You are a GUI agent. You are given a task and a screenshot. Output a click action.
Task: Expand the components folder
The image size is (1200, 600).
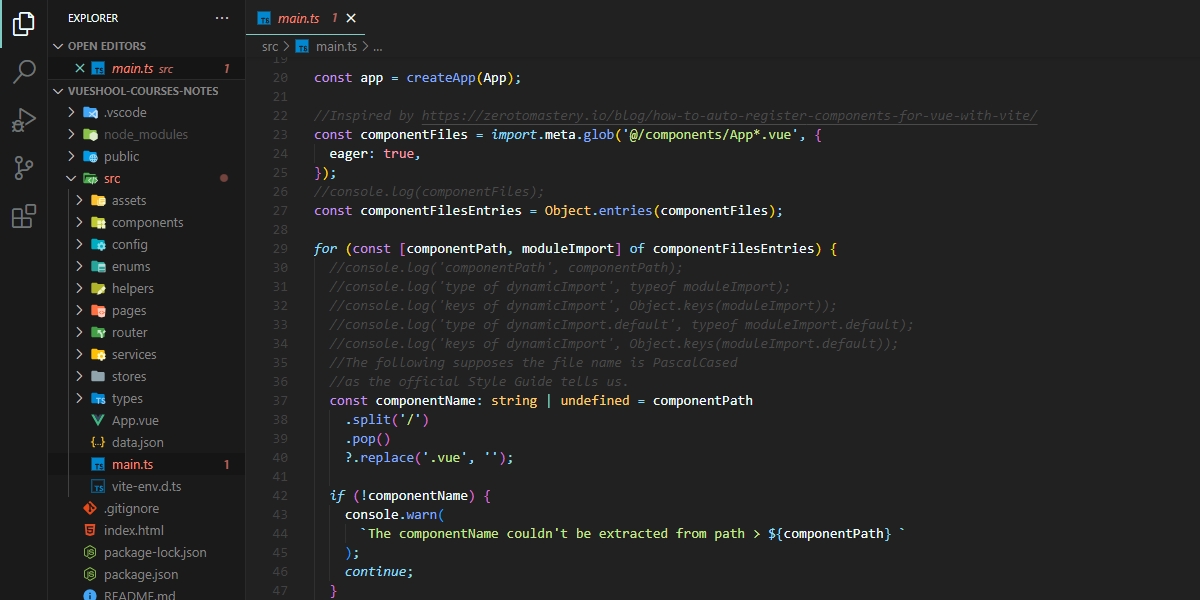147,223
